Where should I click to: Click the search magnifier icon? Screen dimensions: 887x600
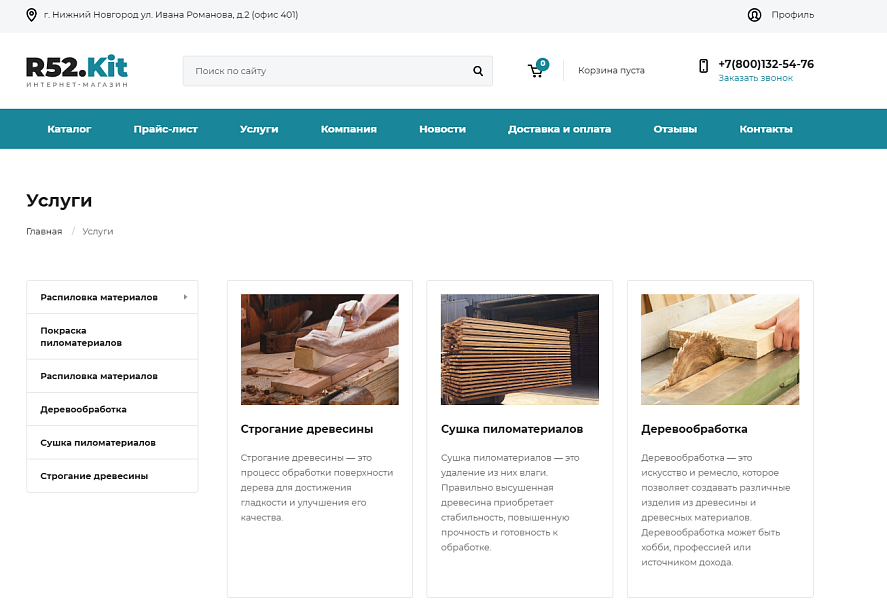click(x=477, y=71)
